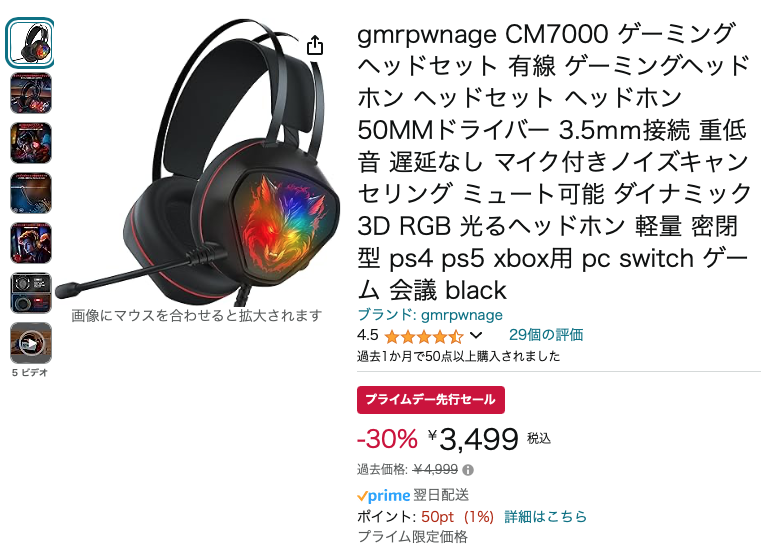Expand the star rating dropdown chevron
This screenshot has height=549, width=772.
[476, 336]
